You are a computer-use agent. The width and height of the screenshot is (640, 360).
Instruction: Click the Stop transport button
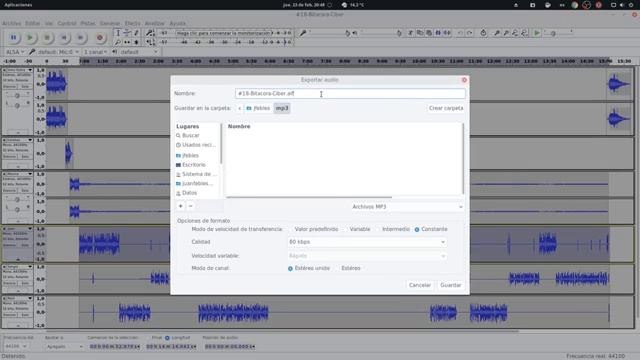tap(47, 38)
